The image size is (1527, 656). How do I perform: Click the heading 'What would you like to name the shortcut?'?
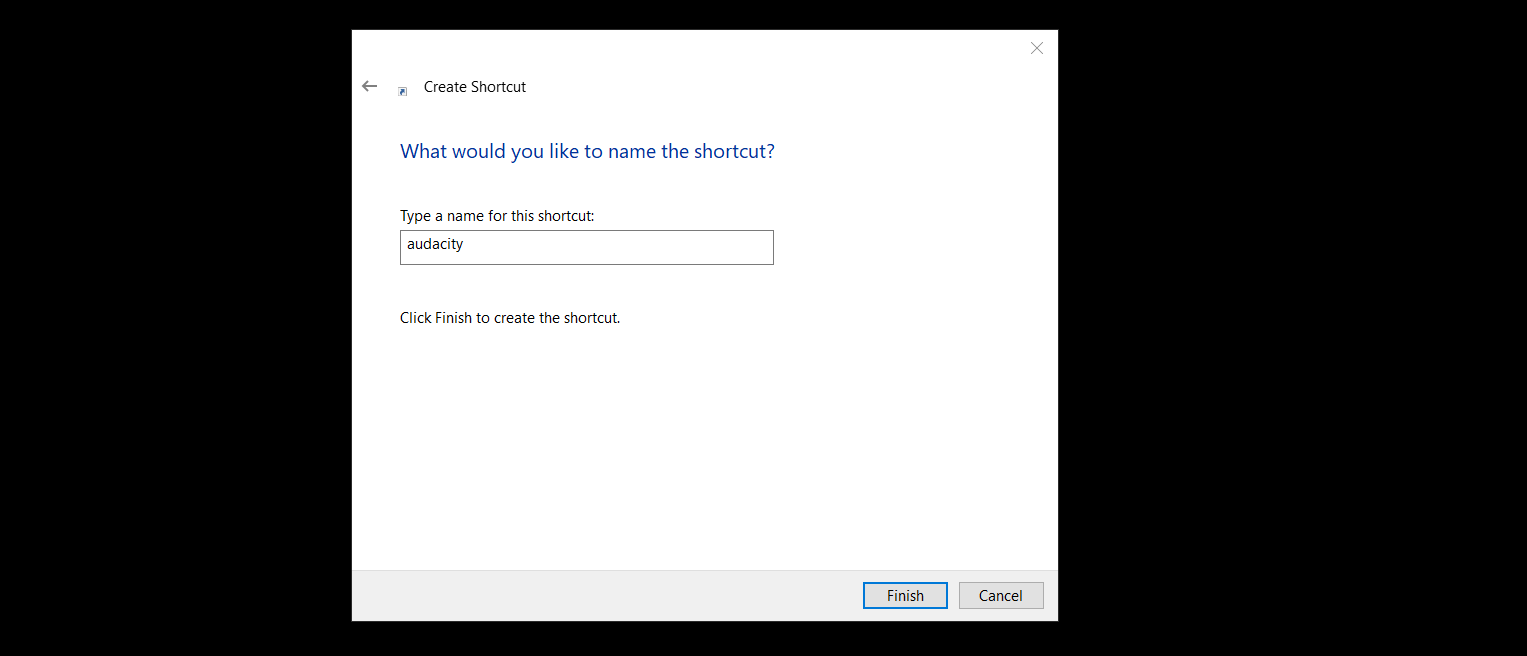587,152
